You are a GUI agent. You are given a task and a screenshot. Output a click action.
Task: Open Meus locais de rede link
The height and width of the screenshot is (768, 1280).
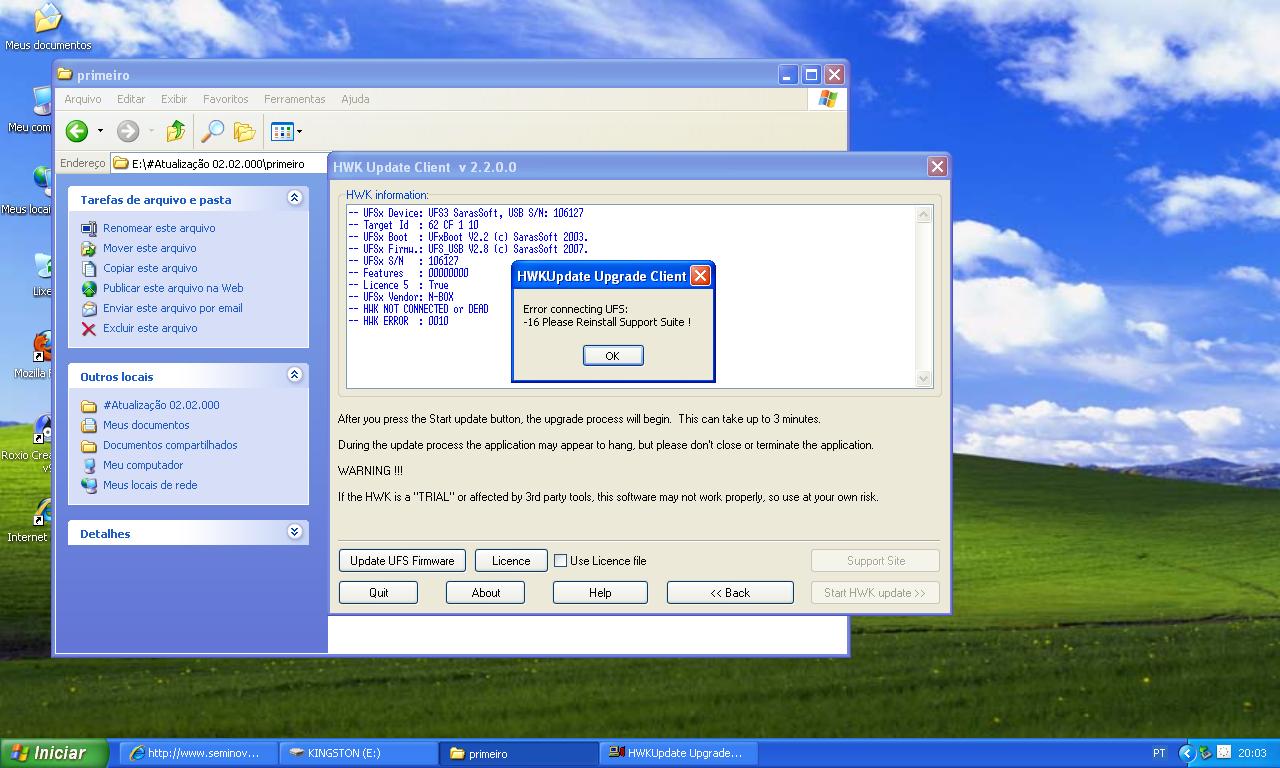pyautogui.click(x=150, y=485)
